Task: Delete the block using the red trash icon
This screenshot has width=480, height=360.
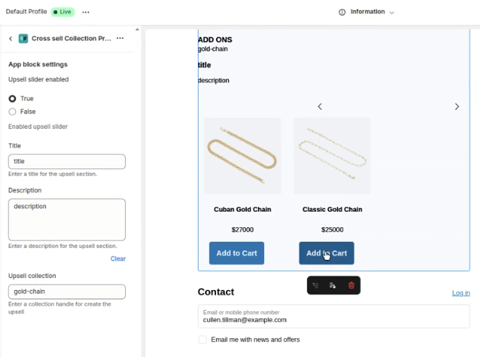Action: [x=351, y=285]
